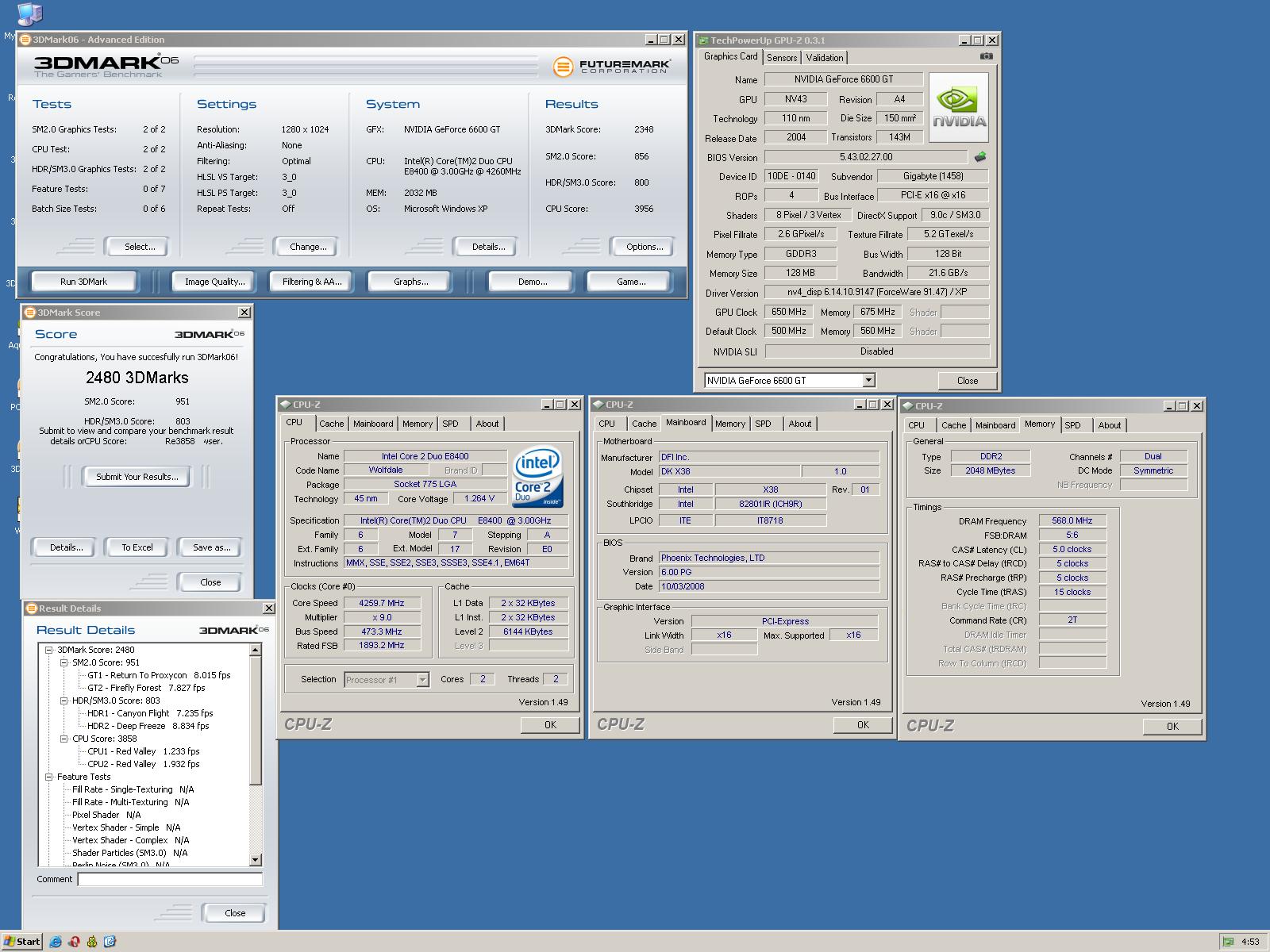1270x952 pixels.
Task: Select Fill Rate - Multi-Texturing row
Action: point(131,802)
